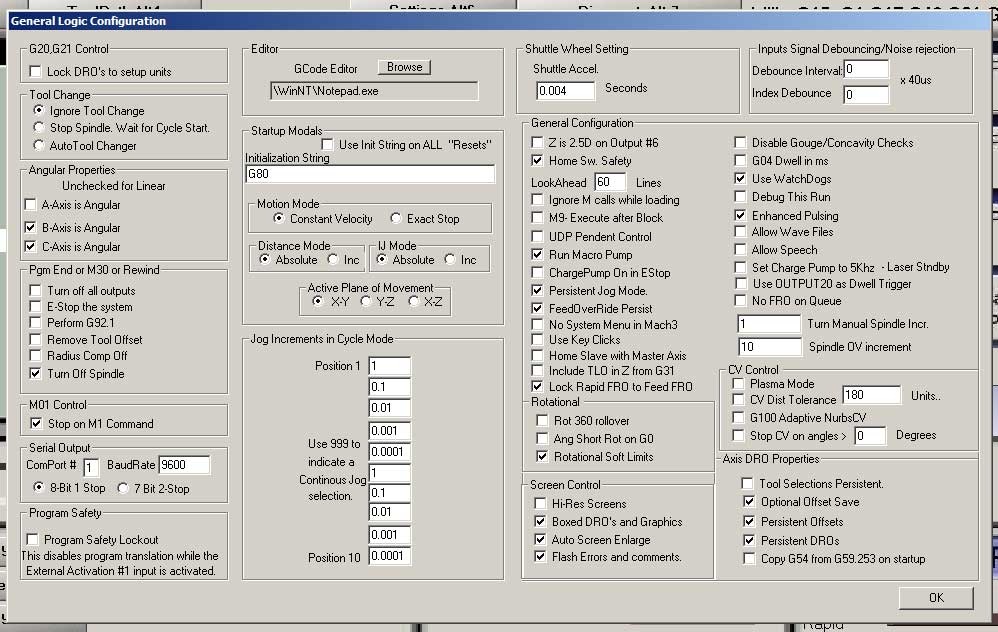Viewport: 998px width, 632px height.
Task: Check A-Axis is Angular box
Action: point(32,205)
